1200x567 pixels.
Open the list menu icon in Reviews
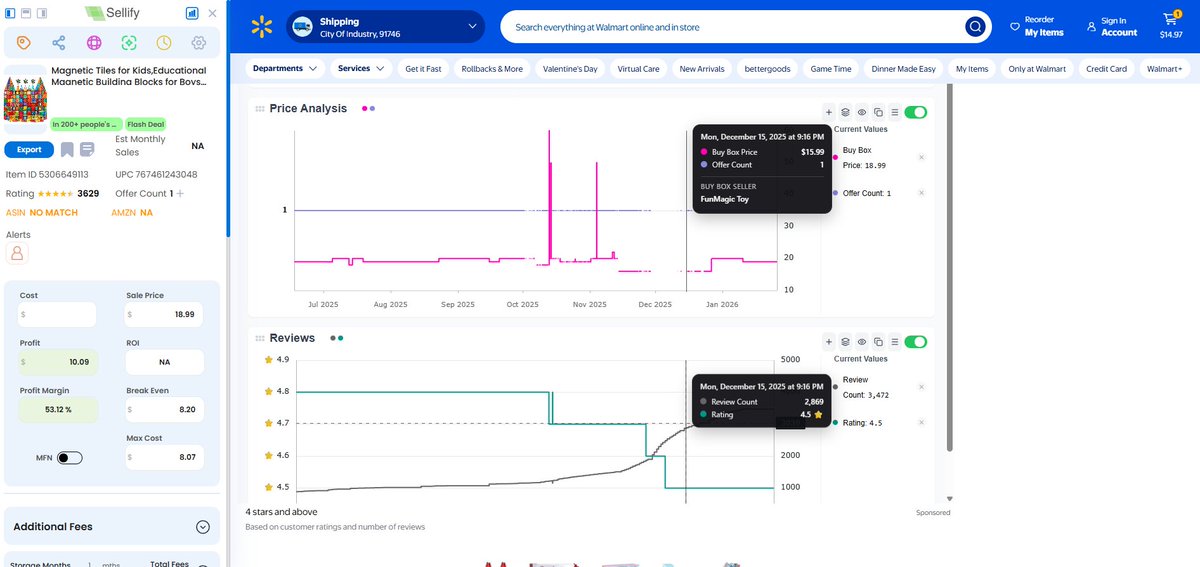pyautogui.click(x=895, y=341)
